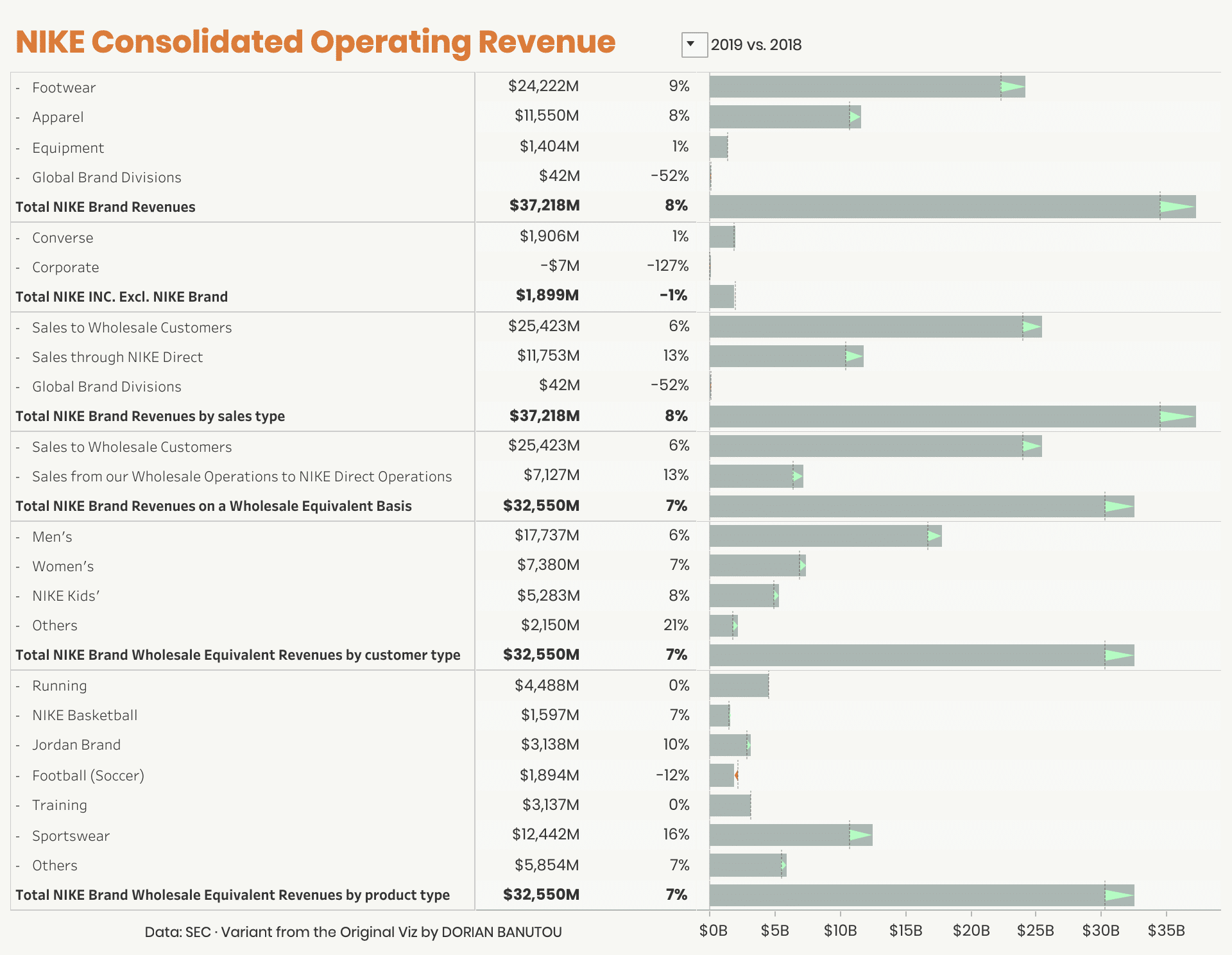Click the 21% Others customer change
The image size is (1232, 955).
coord(676,625)
